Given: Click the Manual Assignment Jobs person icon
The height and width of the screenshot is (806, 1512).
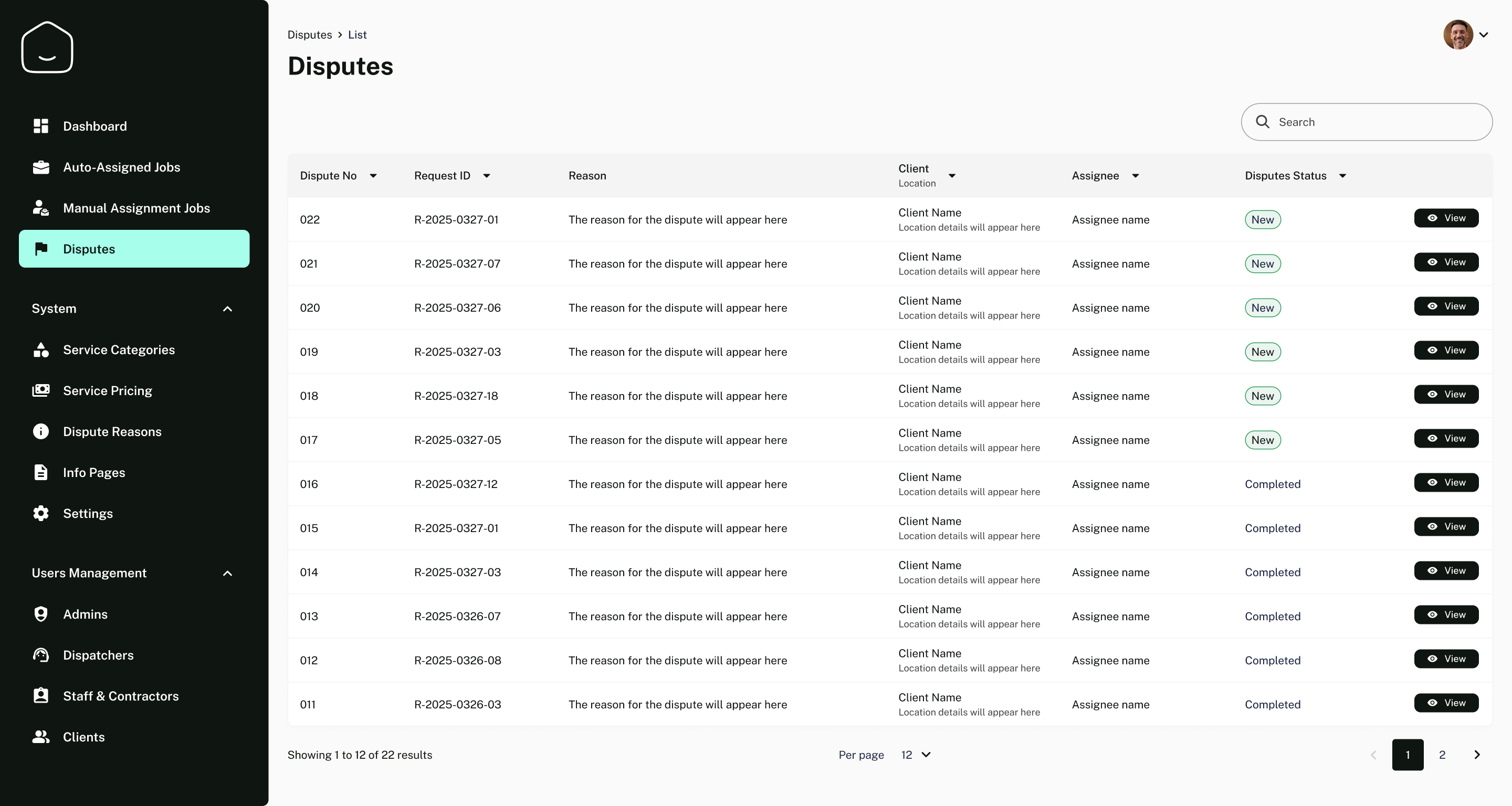Looking at the screenshot, I should (x=40, y=208).
